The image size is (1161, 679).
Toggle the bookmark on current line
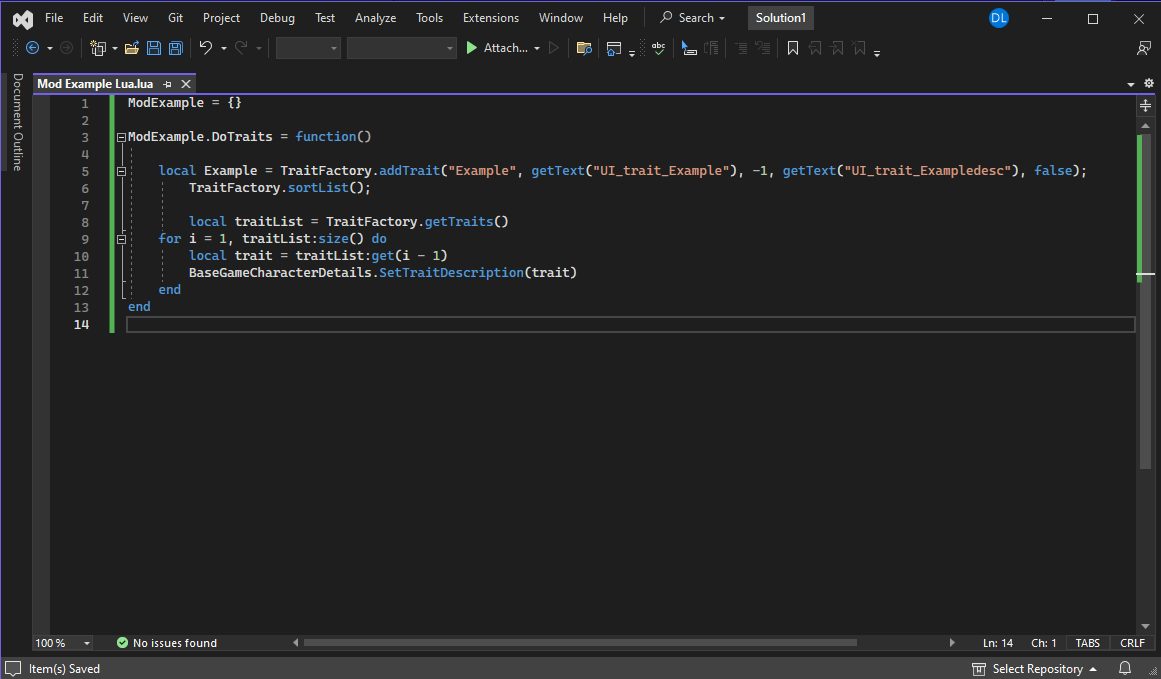(x=792, y=48)
